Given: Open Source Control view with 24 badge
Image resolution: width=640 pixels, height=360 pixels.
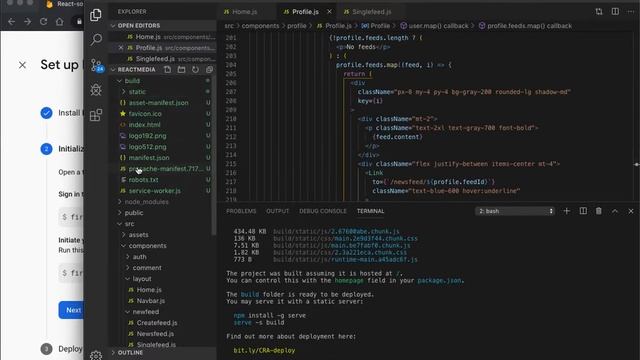Looking at the screenshot, I should click(x=97, y=65).
